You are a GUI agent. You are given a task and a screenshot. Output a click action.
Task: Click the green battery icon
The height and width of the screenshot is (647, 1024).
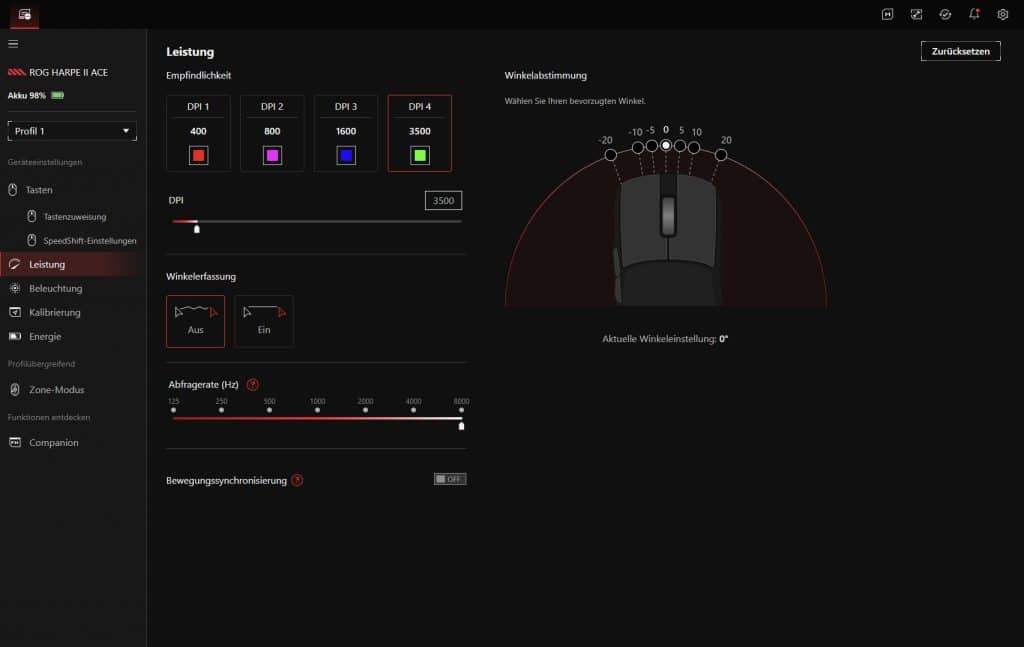pyautogui.click(x=58, y=95)
